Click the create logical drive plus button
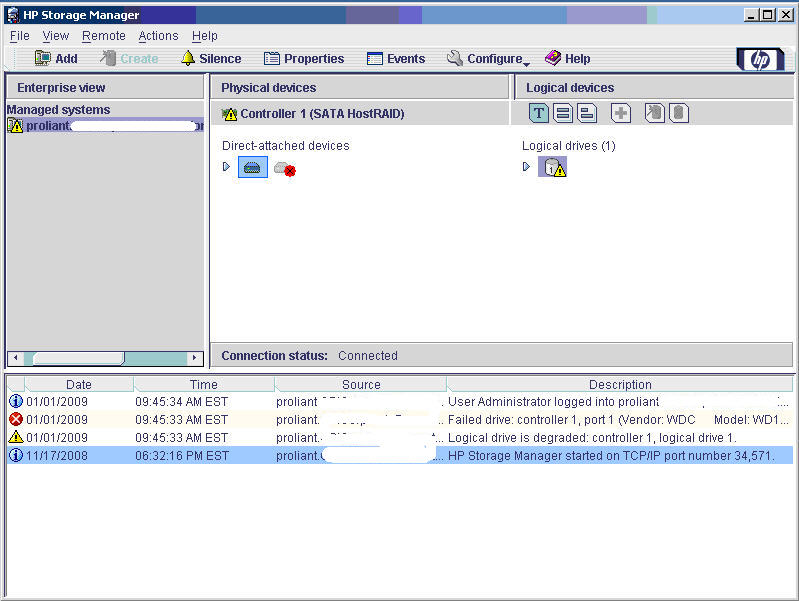 click(x=621, y=113)
